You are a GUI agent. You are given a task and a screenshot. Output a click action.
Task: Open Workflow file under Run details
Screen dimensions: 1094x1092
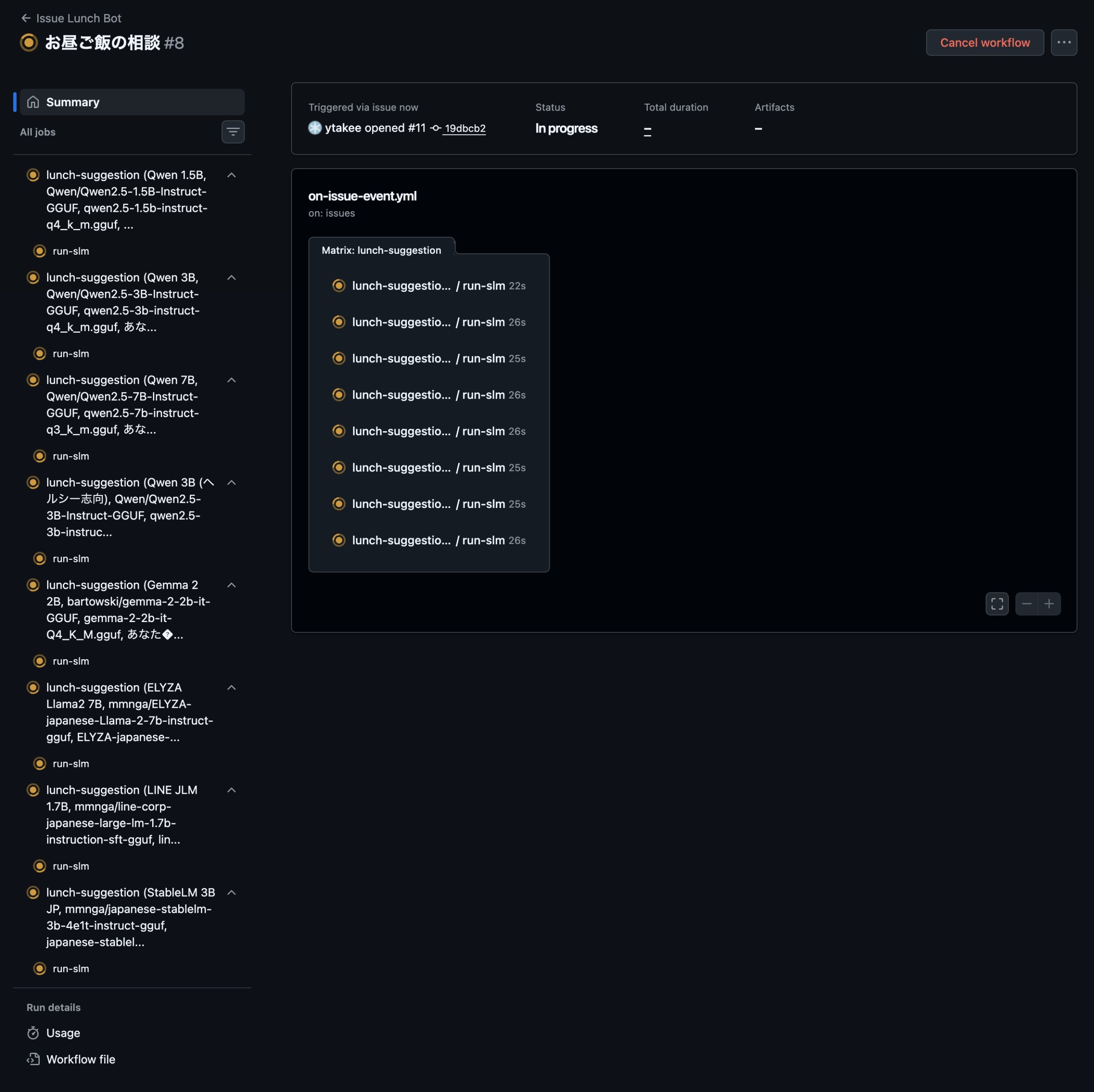[x=80, y=1059]
